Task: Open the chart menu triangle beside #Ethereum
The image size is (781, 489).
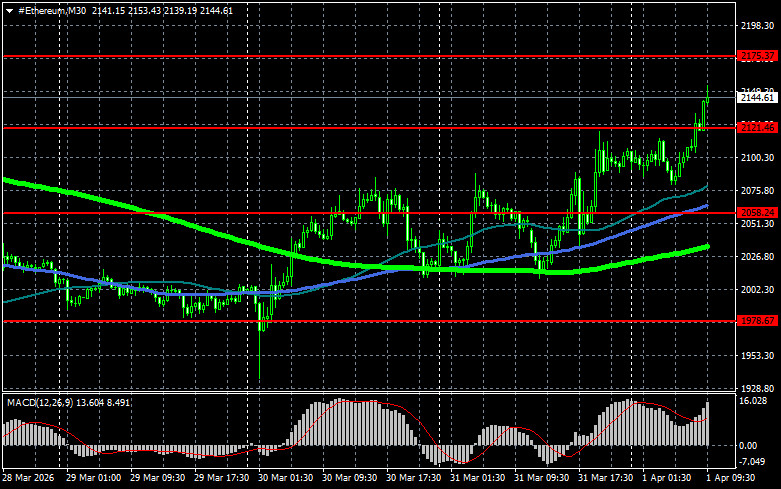Action: (9, 11)
